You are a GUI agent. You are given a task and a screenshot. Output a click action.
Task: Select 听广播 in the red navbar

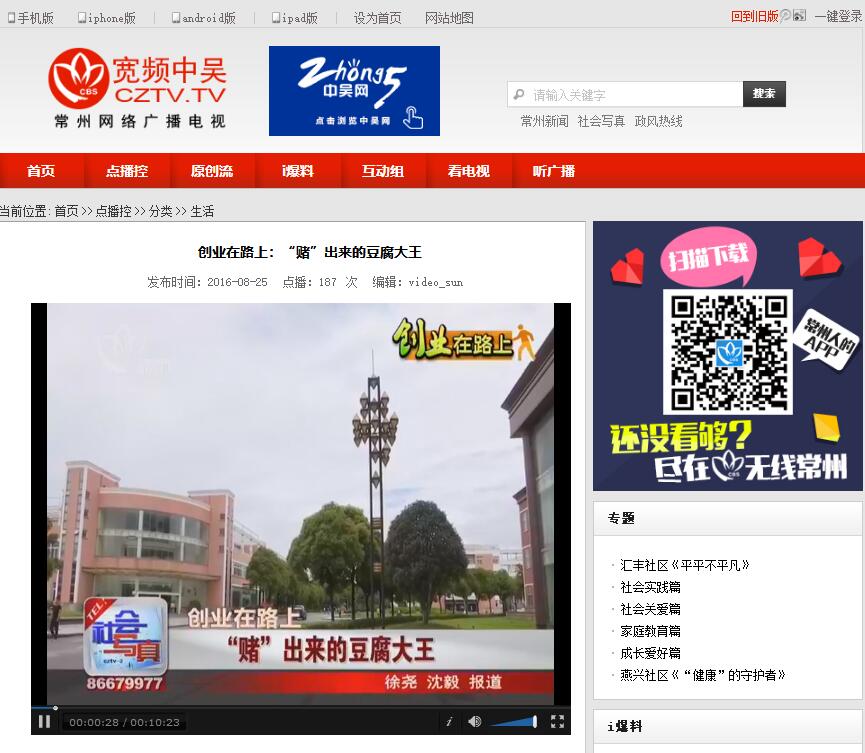coord(553,171)
